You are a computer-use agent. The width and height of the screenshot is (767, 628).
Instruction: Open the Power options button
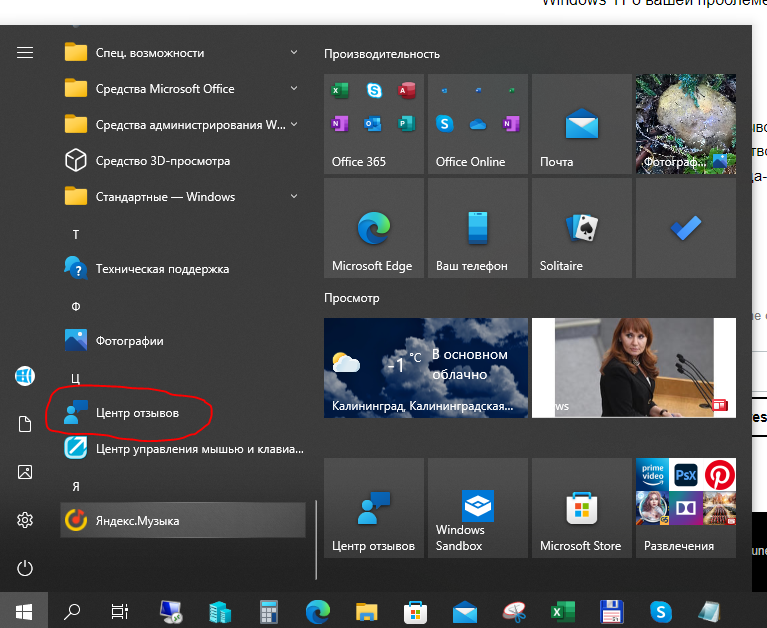coord(25,568)
